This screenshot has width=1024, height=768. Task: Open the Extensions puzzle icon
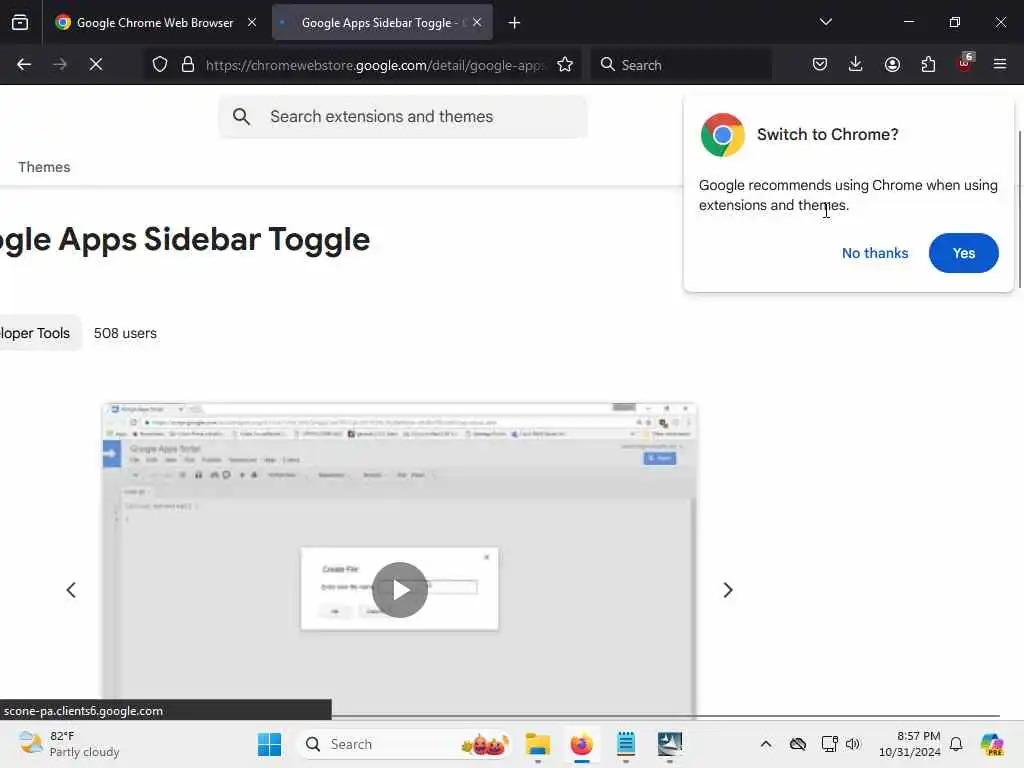pos(928,64)
